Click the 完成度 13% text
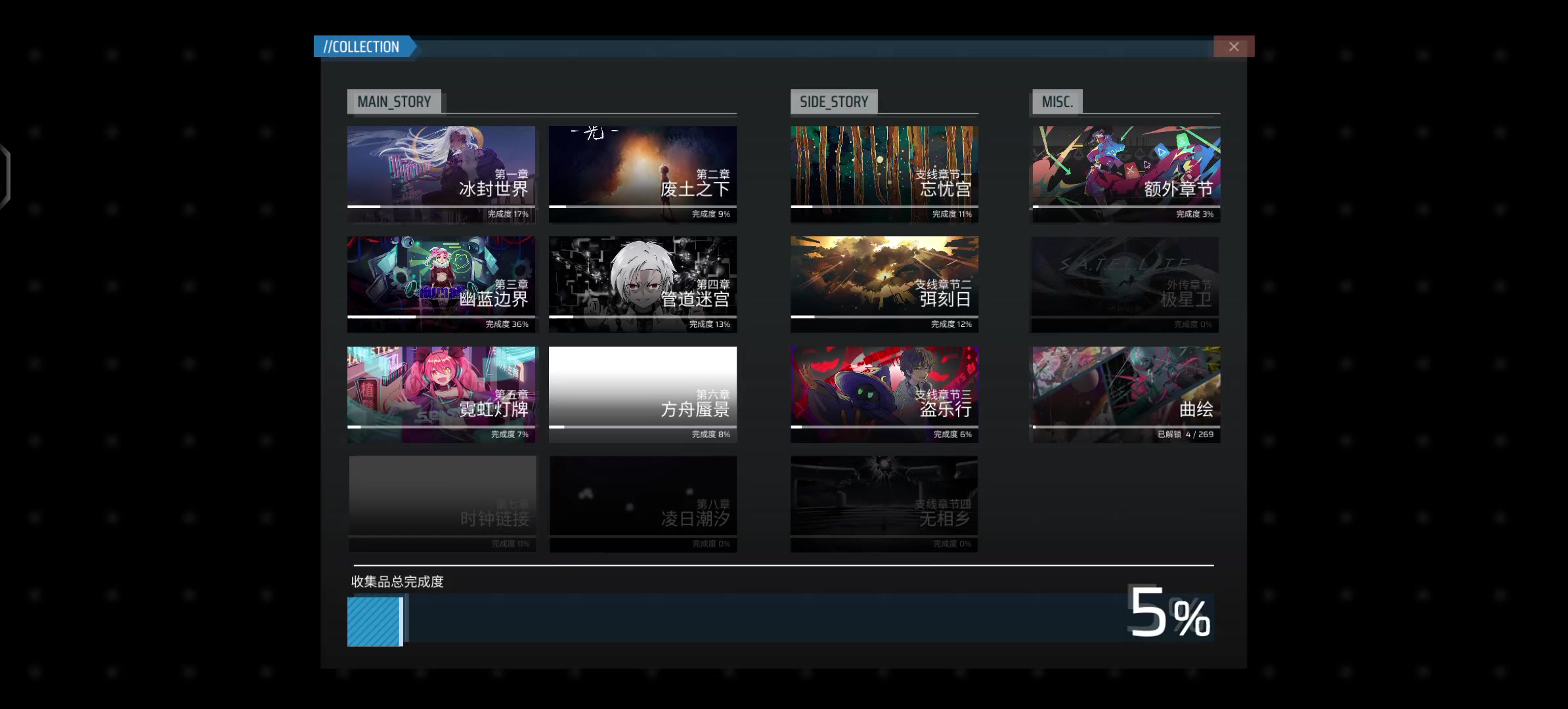 point(709,324)
